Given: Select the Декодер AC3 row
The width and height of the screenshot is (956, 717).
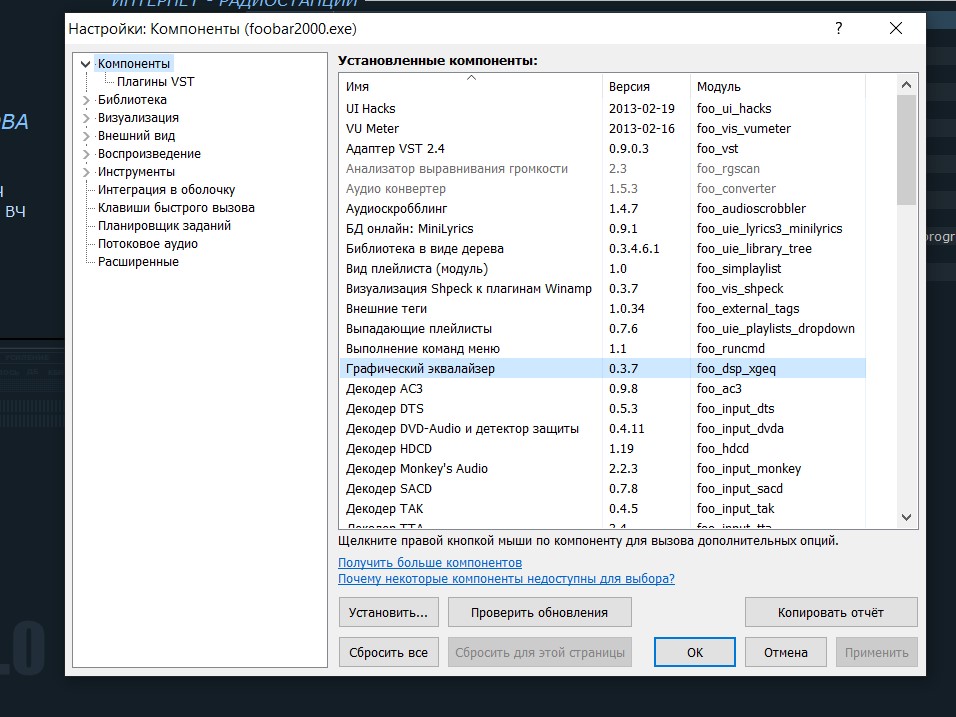Looking at the screenshot, I should coord(602,389).
